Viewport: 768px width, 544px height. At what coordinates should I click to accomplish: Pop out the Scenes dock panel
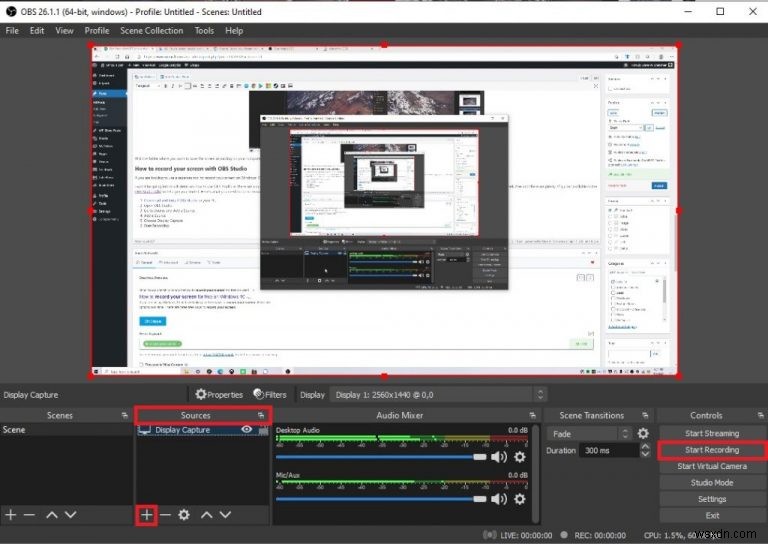click(x=124, y=415)
